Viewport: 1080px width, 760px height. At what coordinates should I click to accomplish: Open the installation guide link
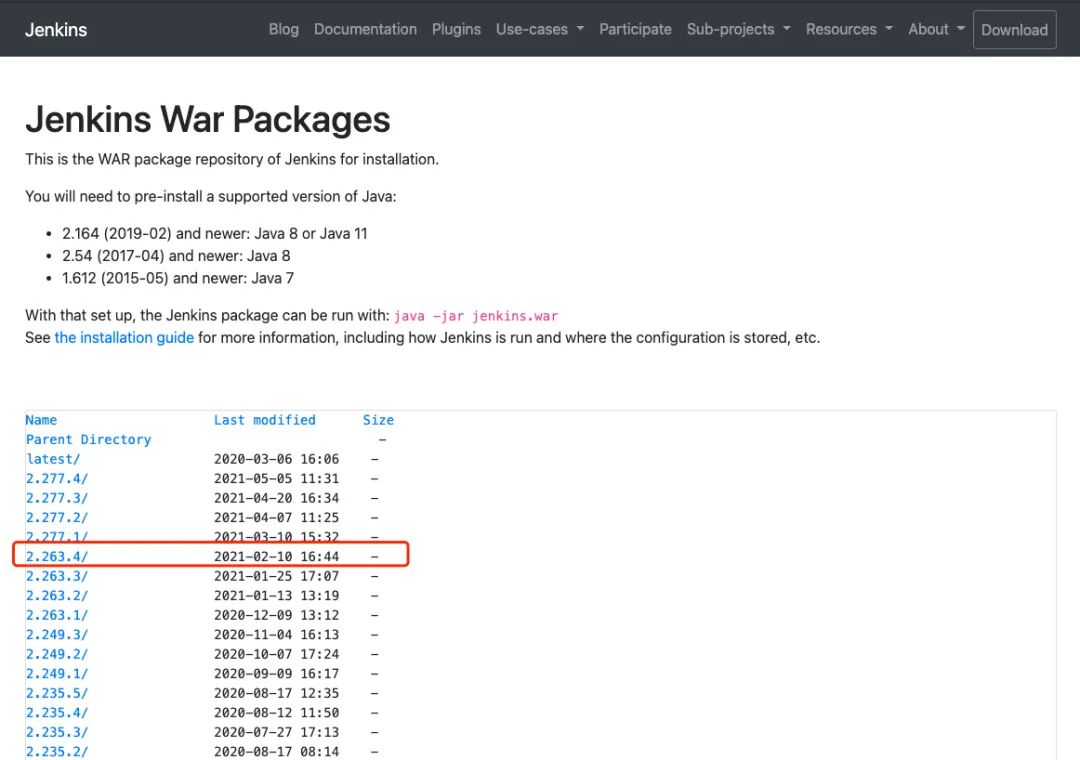pyautogui.click(x=124, y=337)
